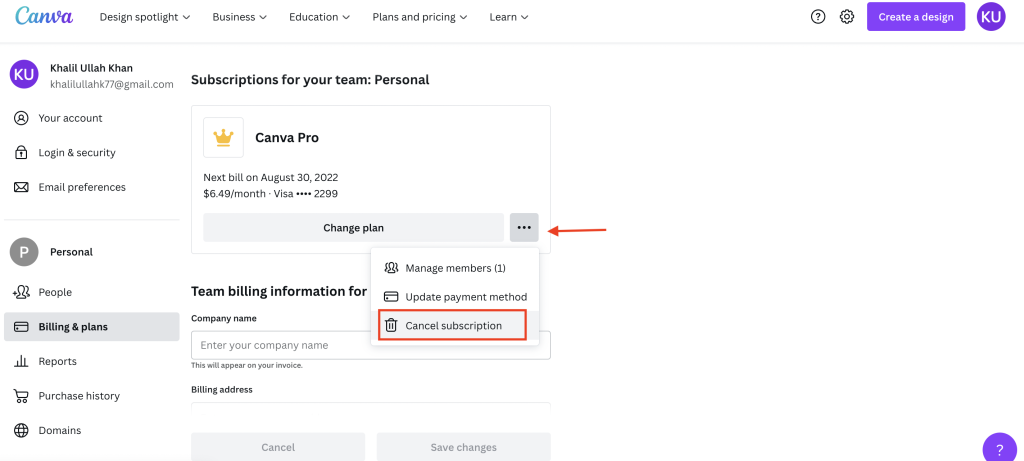Open the Plans and pricing dropdown
The image size is (1024, 461).
[420, 17]
